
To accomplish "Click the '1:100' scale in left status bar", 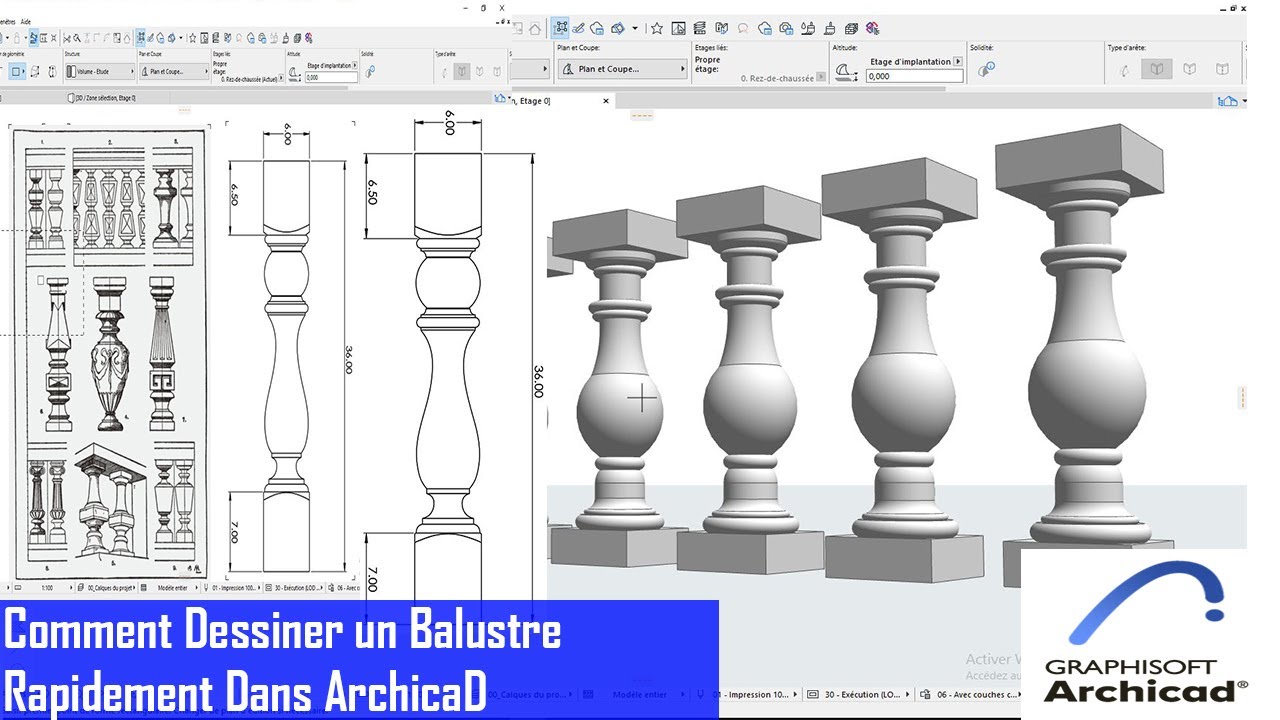I will (47, 588).
